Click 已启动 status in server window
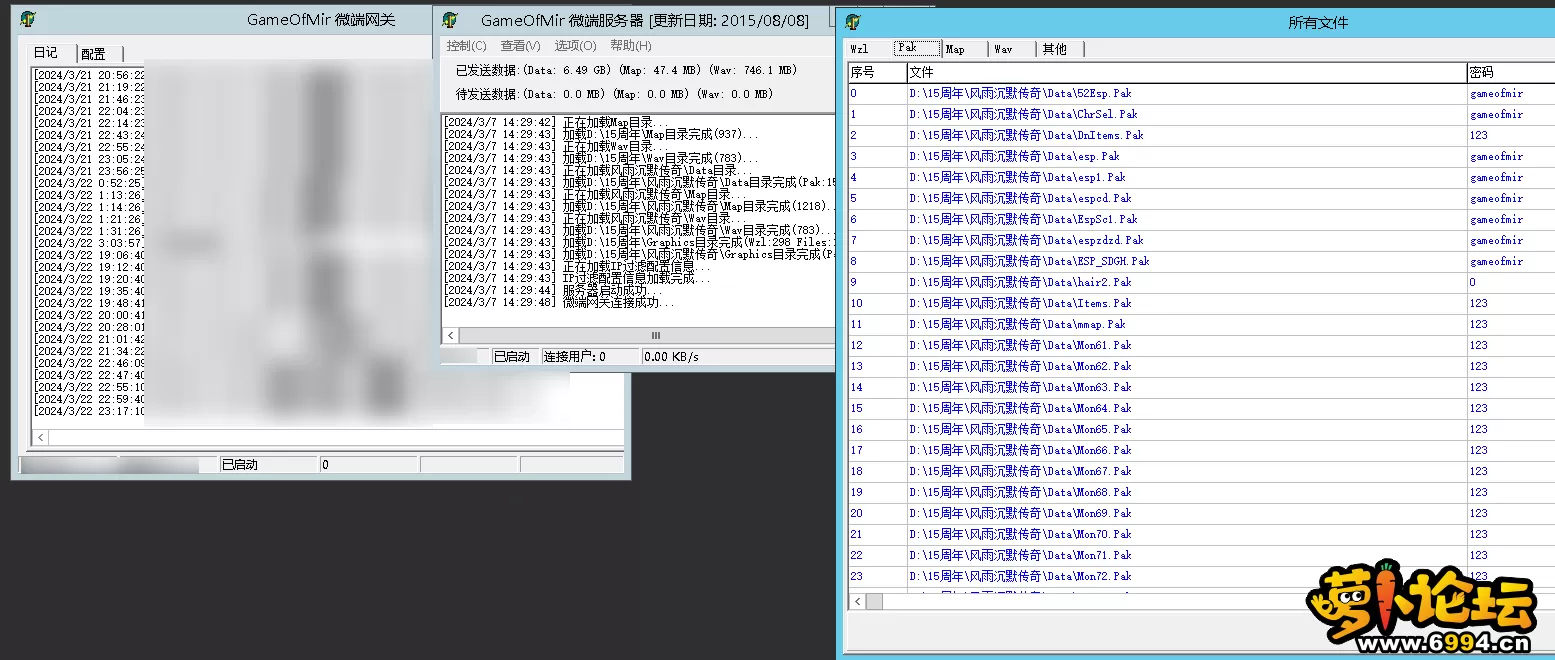The height and width of the screenshot is (660, 1555). click(x=515, y=356)
